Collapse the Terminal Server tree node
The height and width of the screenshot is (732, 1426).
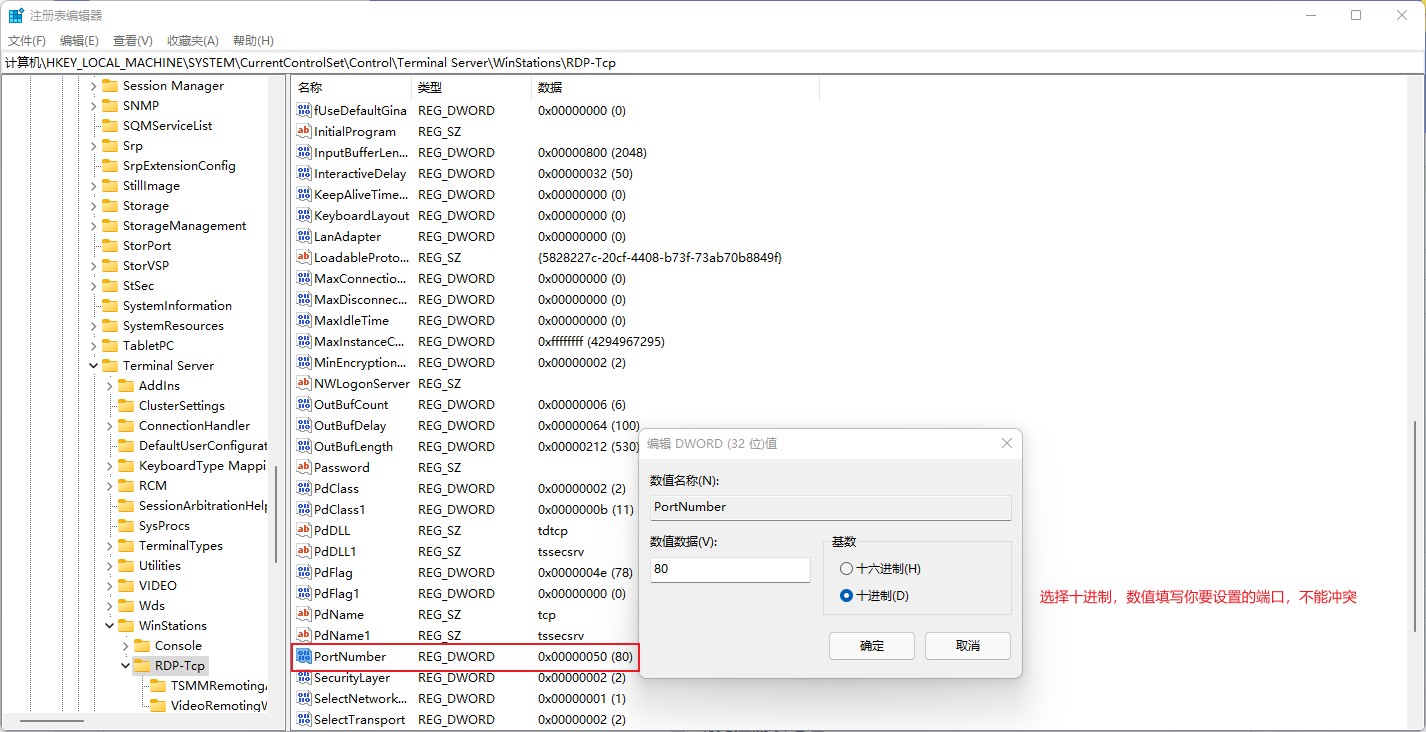(x=94, y=366)
